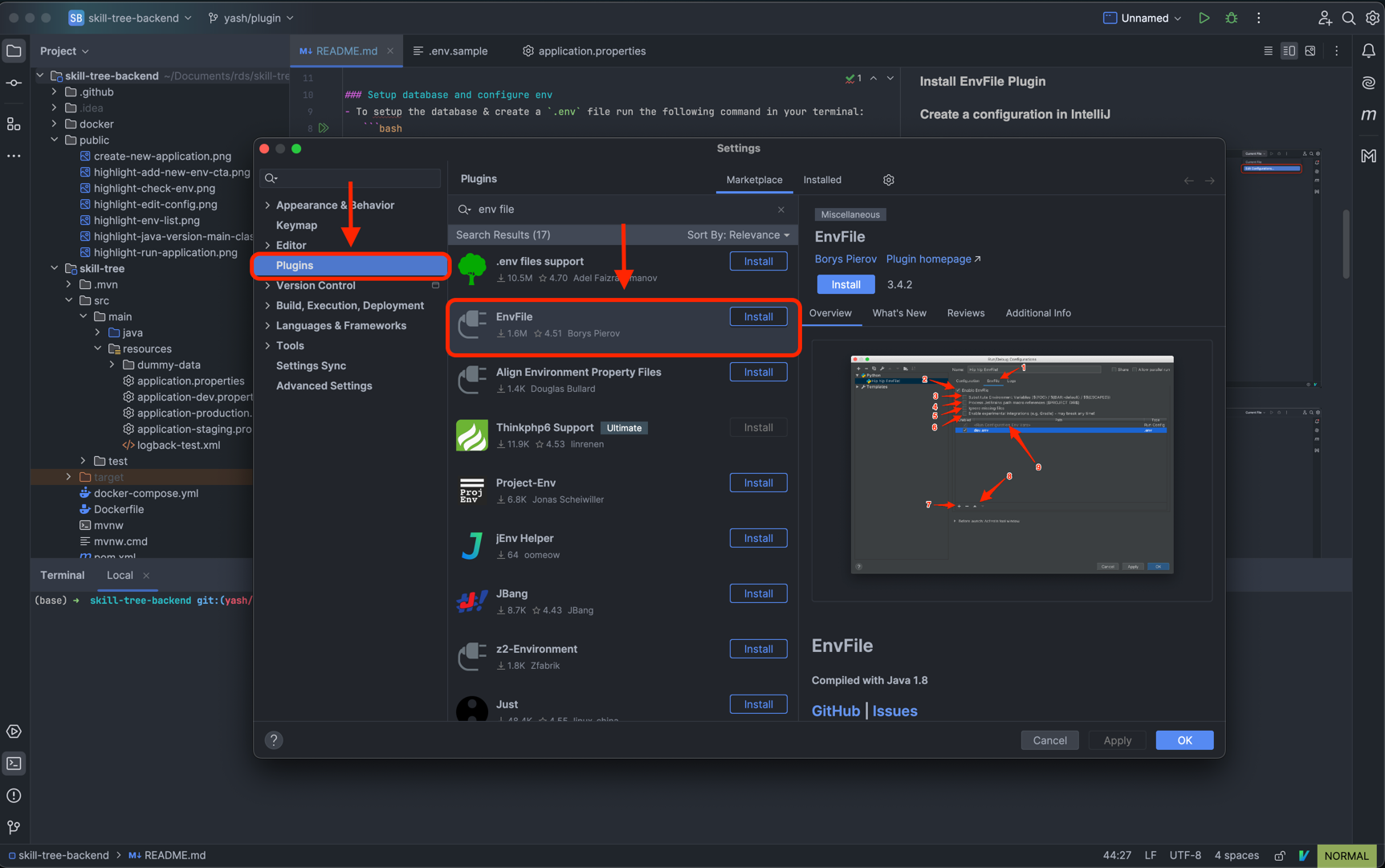Viewport: 1385px width, 868px height.
Task: Open the Notifications bell
Action: (1369, 51)
